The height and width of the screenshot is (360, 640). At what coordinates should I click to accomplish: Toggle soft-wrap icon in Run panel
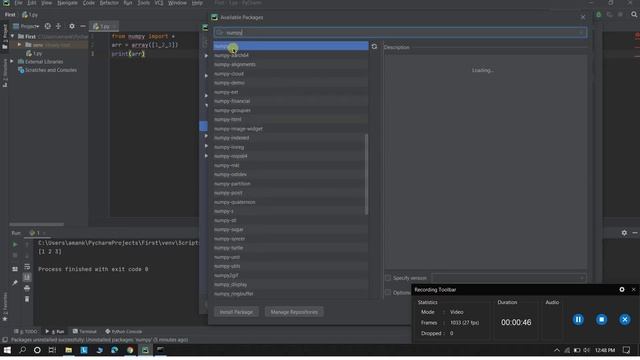pos(27,267)
